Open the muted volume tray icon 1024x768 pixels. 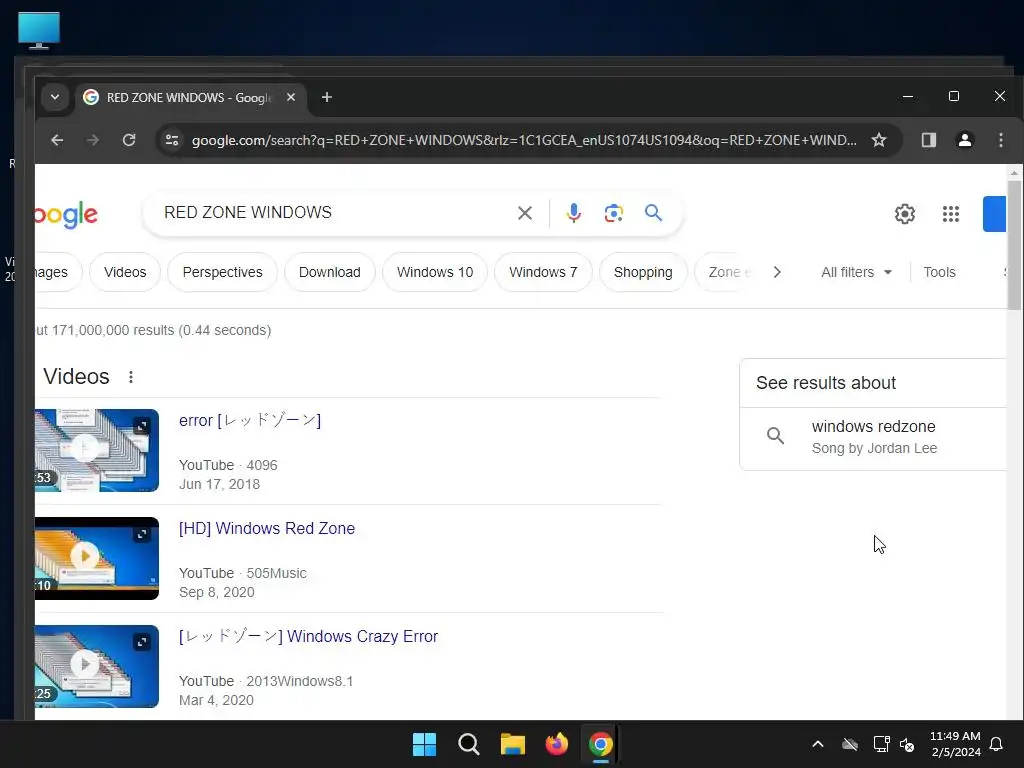(x=907, y=744)
